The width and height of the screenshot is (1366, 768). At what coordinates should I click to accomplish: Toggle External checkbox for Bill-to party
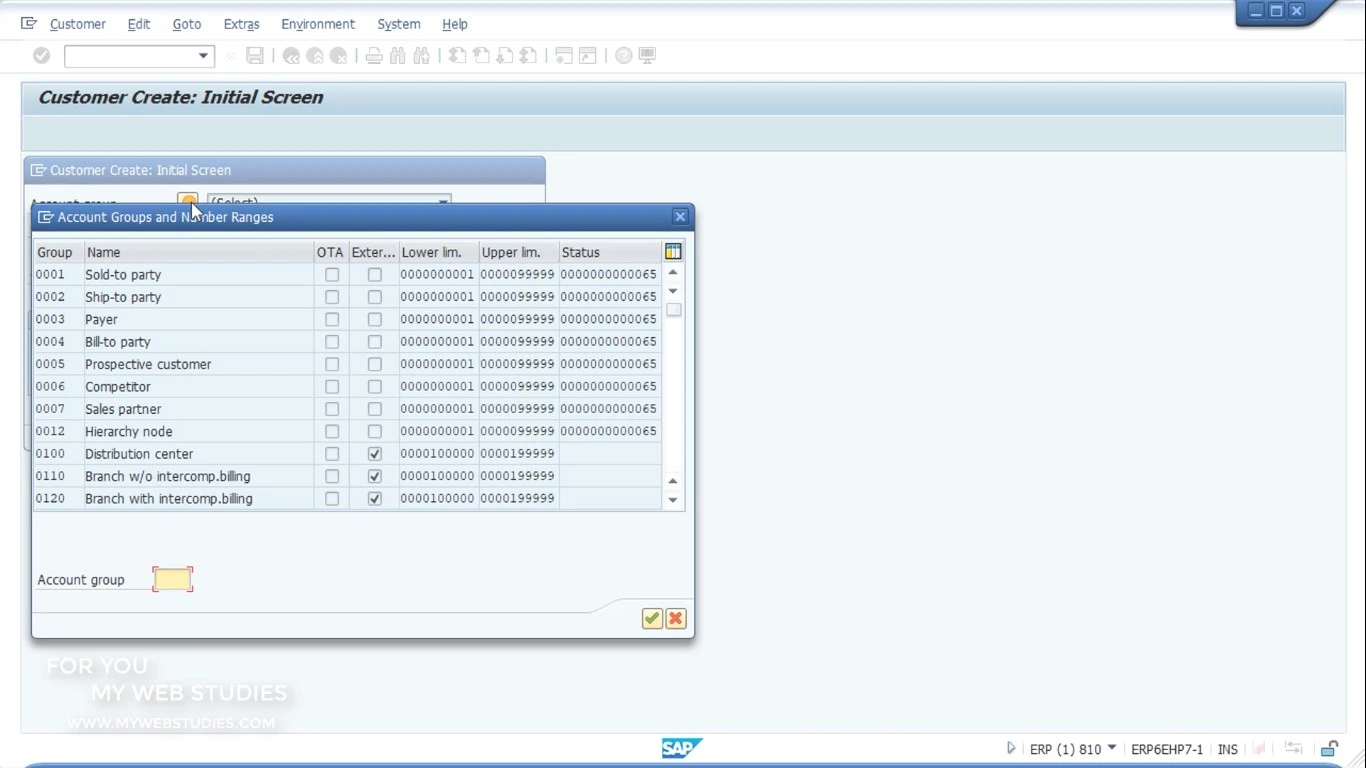[x=375, y=342]
